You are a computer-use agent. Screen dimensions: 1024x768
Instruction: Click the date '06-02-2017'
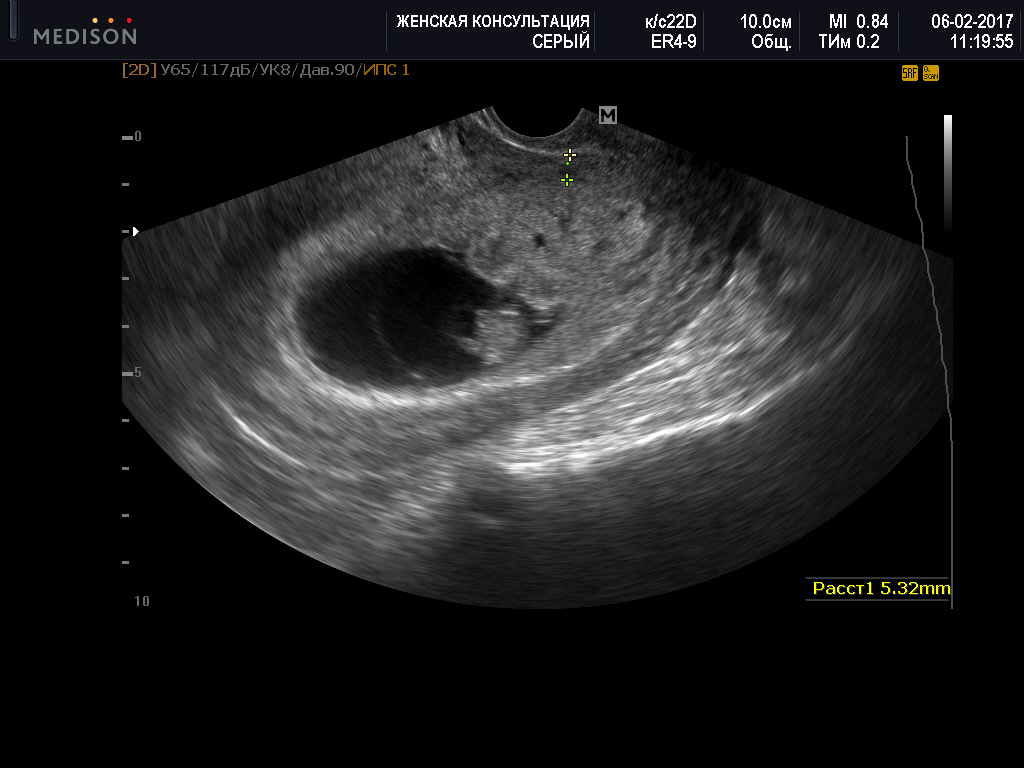click(972, 22)
